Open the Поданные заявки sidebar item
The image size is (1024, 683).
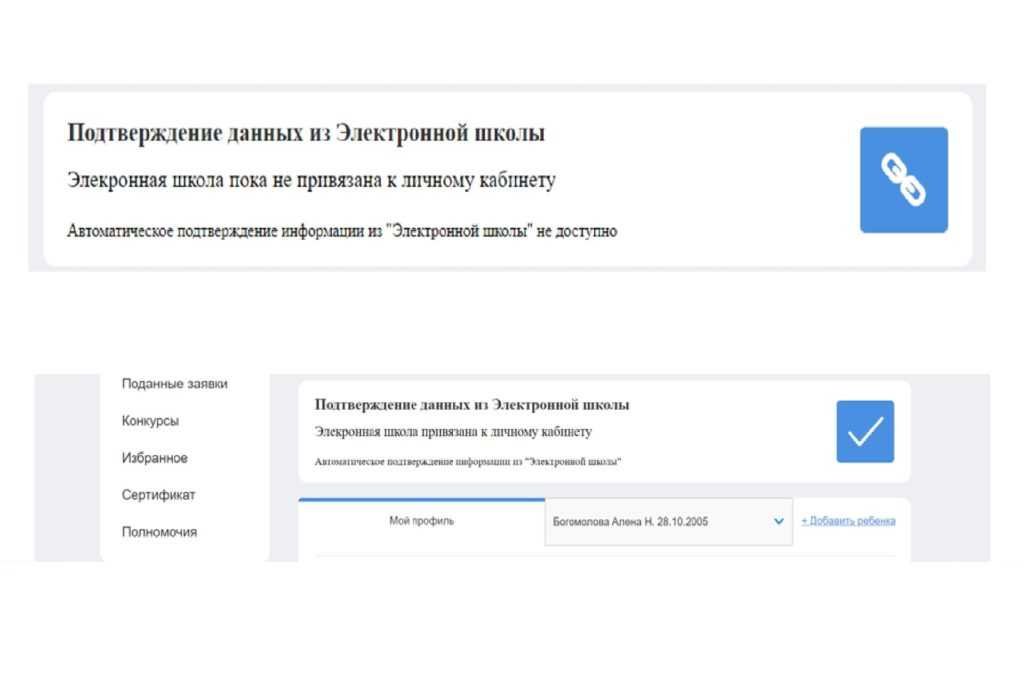click(174, 384)
